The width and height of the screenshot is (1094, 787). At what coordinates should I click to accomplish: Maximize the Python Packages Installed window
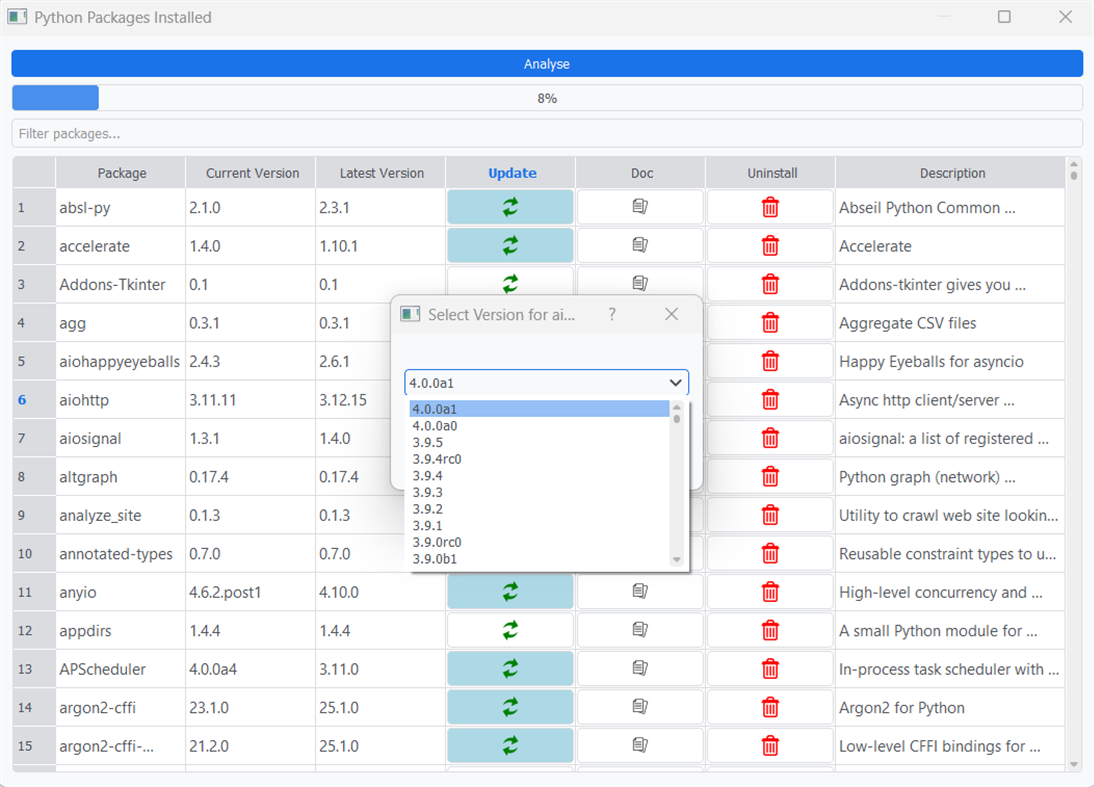pos(1004,17)
